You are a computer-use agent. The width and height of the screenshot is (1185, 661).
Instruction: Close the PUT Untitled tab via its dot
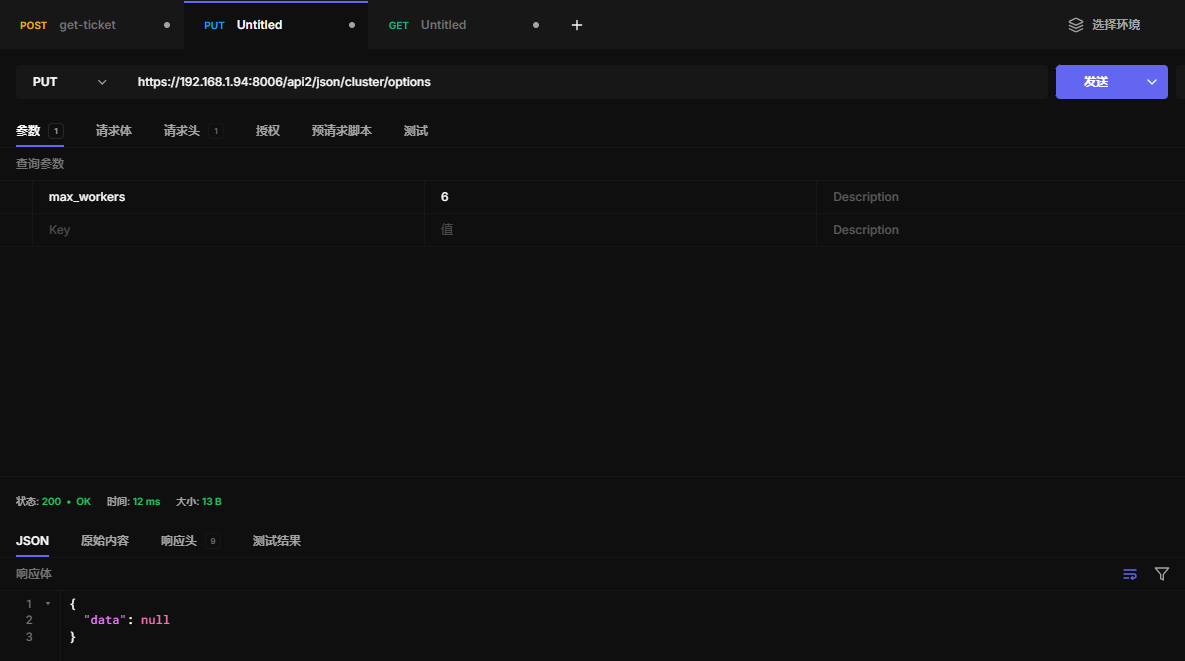click(x=351, y=25)
